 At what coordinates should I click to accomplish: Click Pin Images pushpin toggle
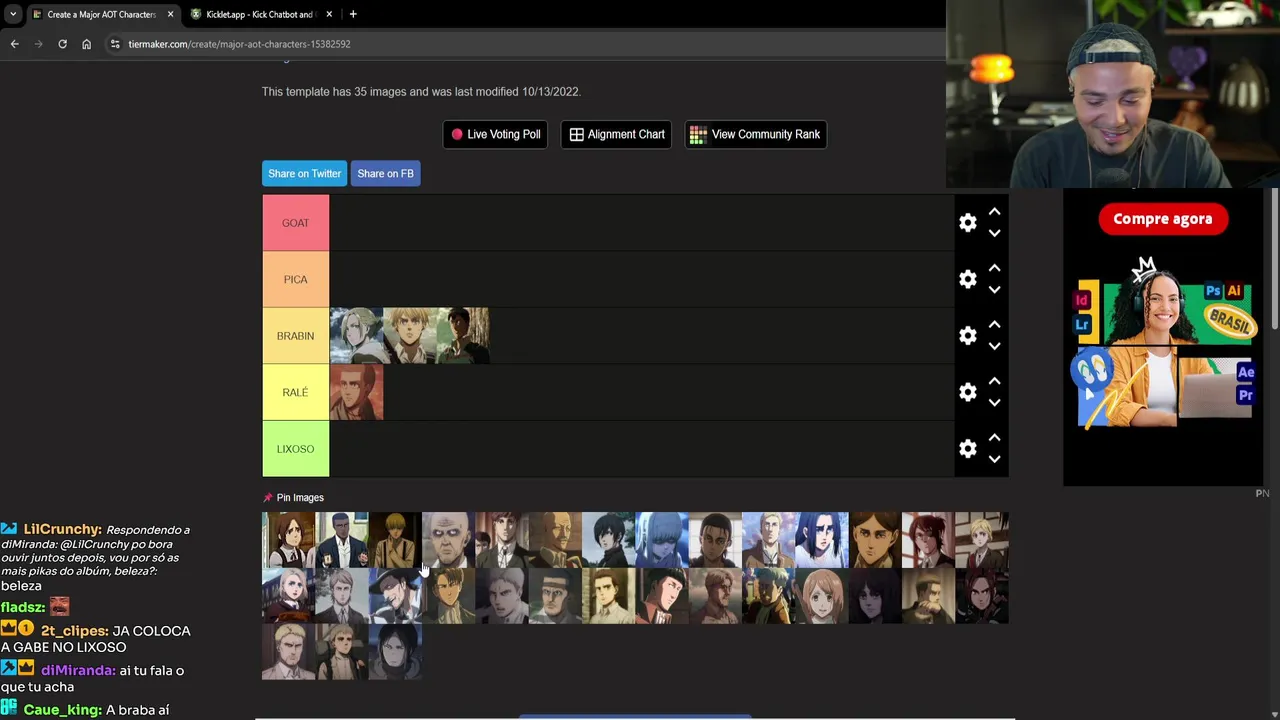268,497
